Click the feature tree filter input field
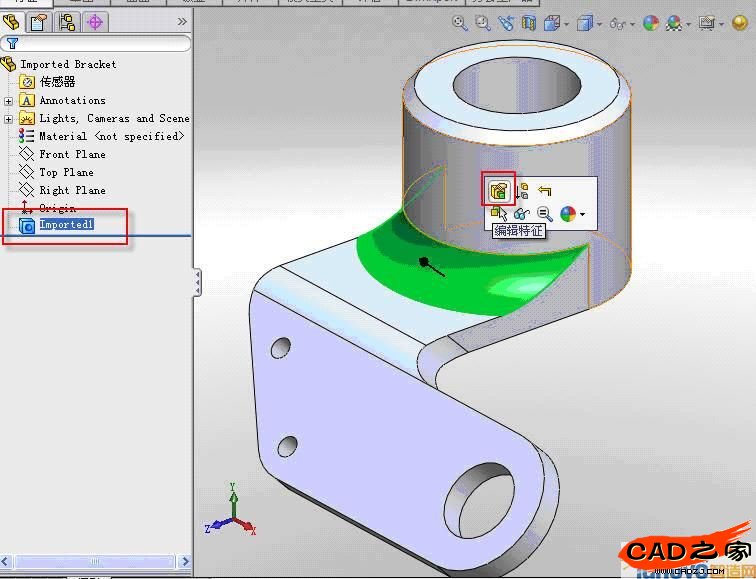 [x=100, y=44]
